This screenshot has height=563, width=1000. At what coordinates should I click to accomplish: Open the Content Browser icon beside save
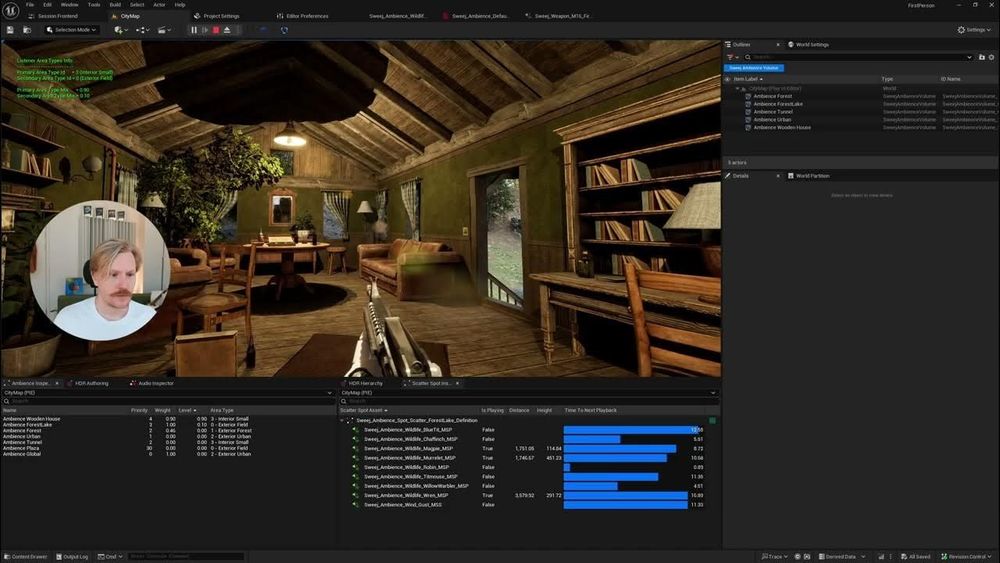(27, 30)
